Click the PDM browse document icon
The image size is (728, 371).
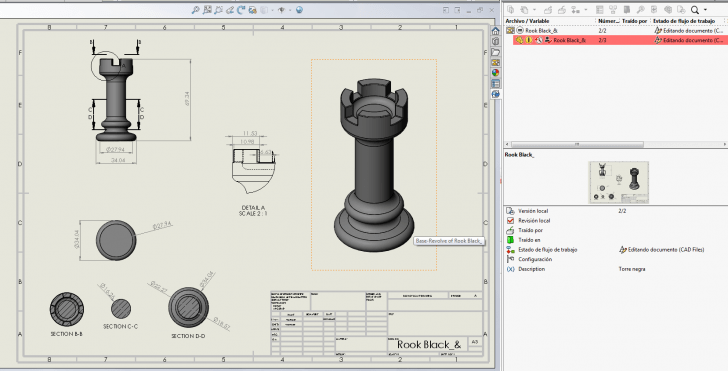[681, 9]
